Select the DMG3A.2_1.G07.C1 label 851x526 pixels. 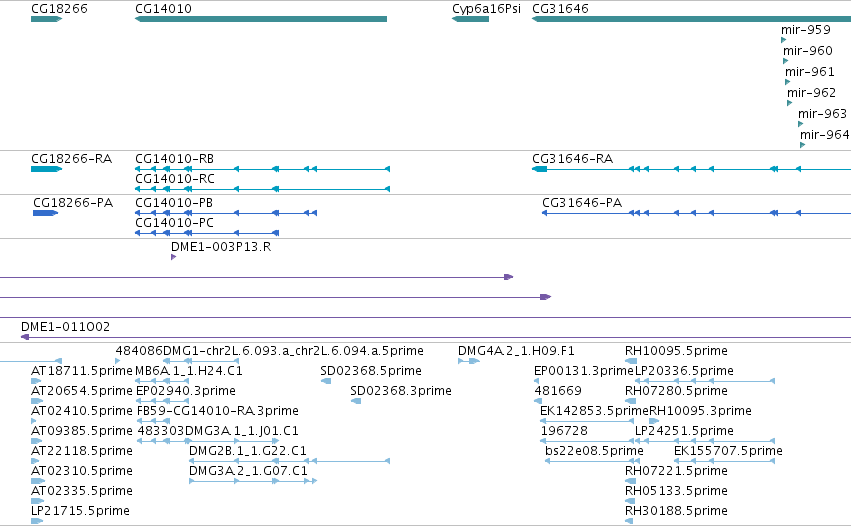tap(249, 471)
